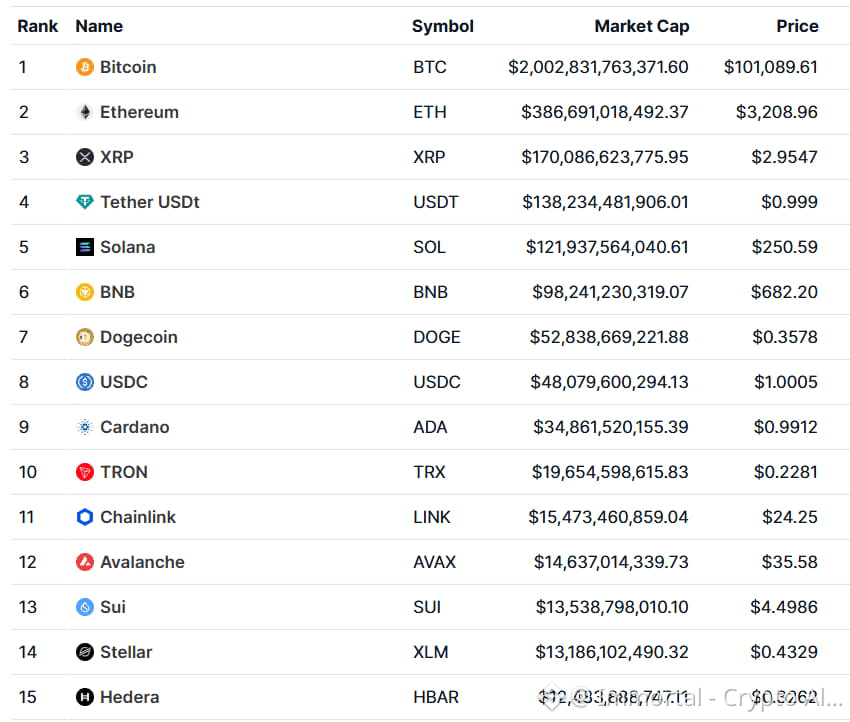Click the Solana logo icon
850x722 pixels.
click(85, 247)
